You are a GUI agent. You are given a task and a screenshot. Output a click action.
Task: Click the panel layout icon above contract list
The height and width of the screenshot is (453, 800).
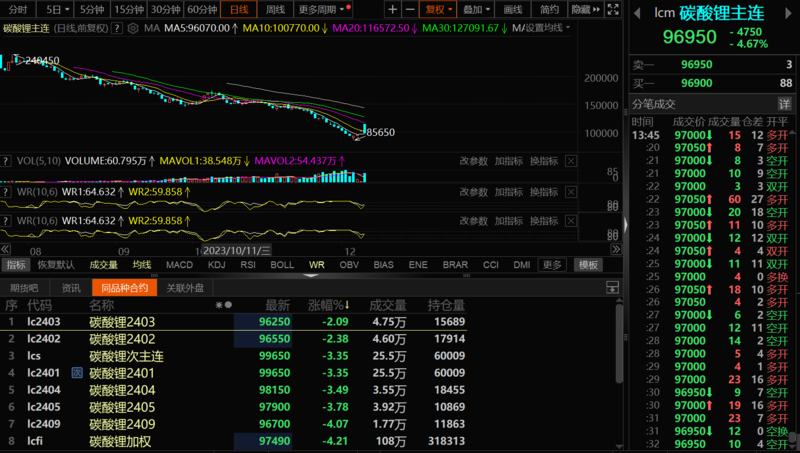pyautogui.click(x=613, y=288)
